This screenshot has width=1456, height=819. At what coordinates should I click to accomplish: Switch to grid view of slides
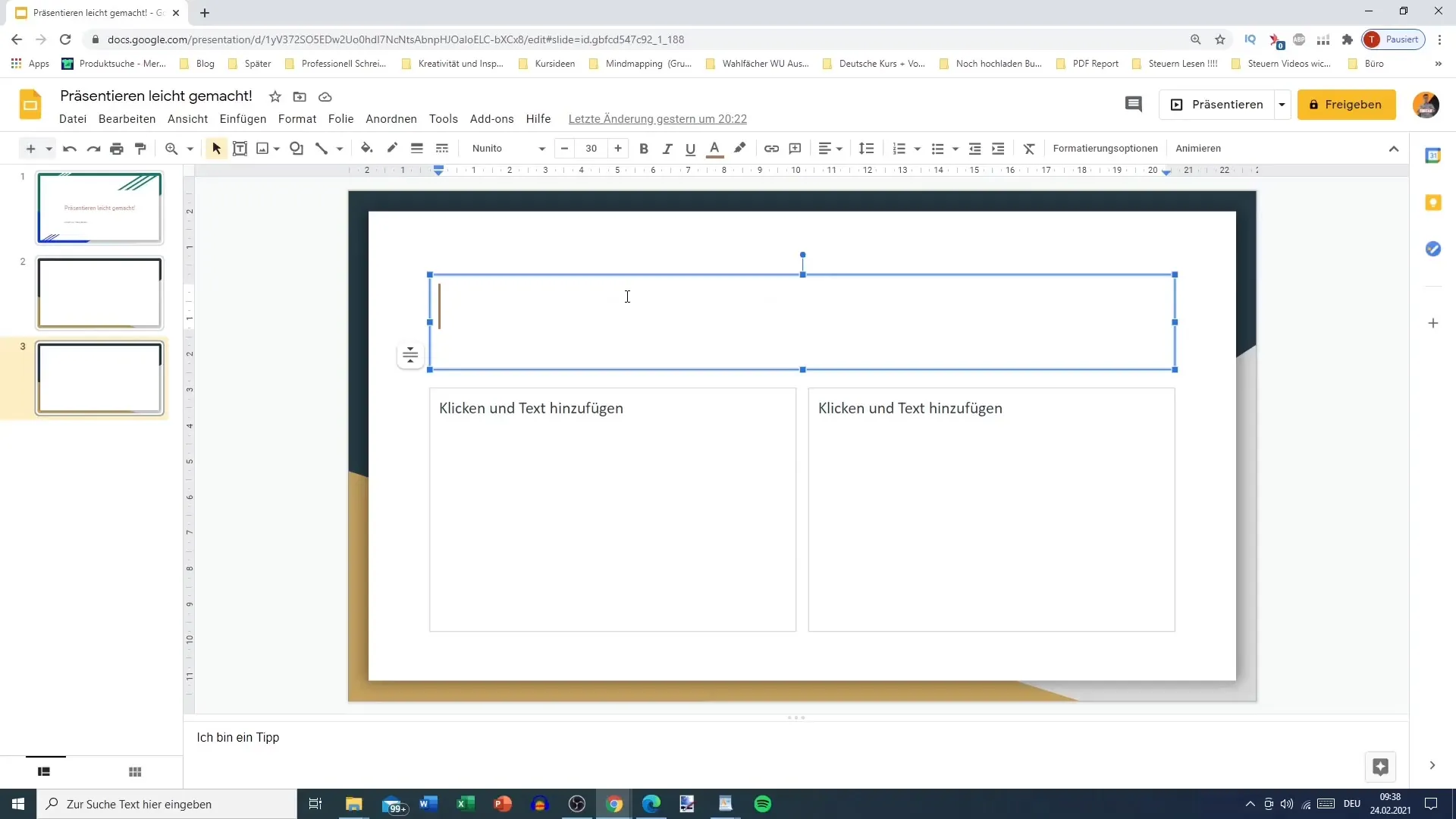tap(135, 772)
